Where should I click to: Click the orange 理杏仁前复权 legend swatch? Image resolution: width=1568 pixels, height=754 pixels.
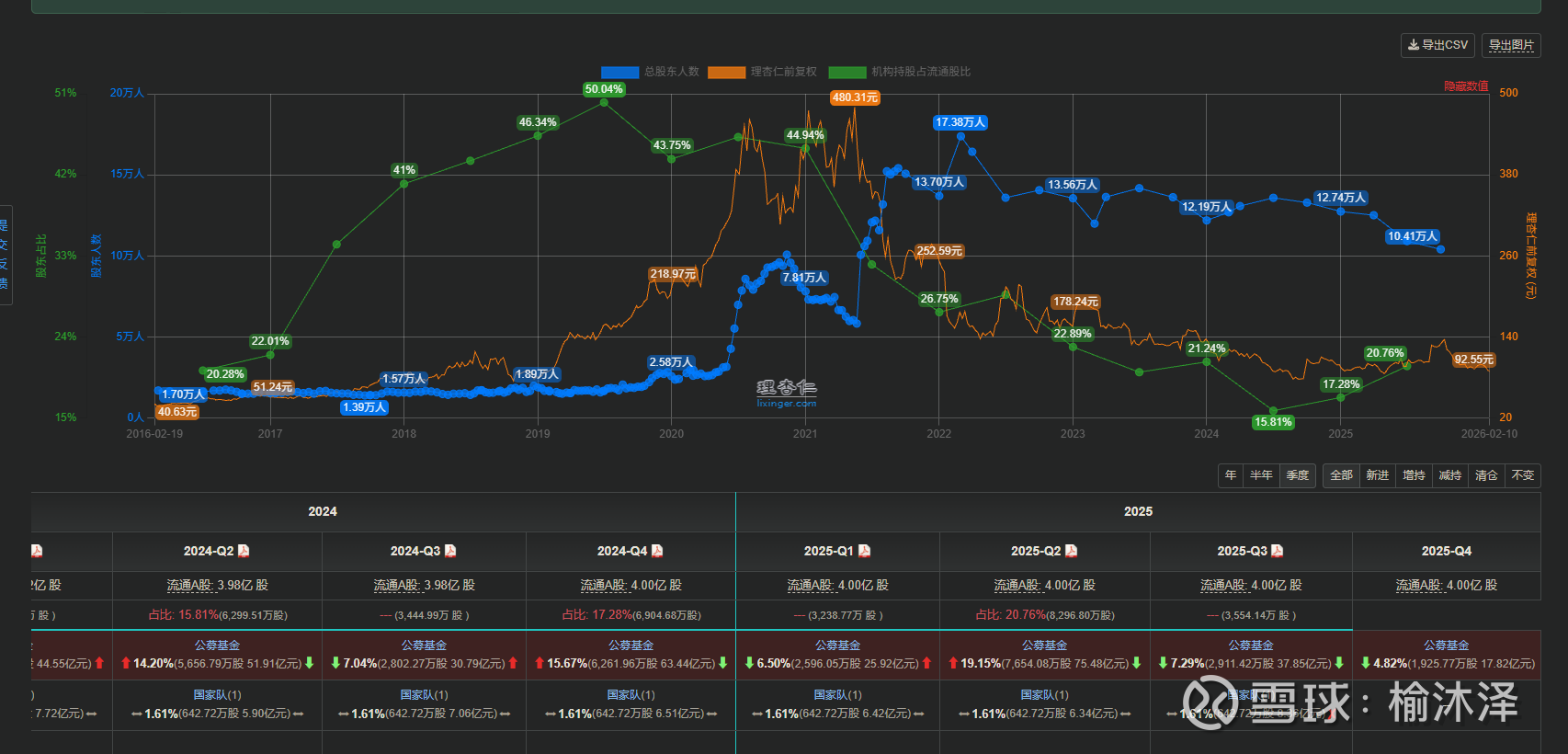pyautogui.click(x=726, y=72)
